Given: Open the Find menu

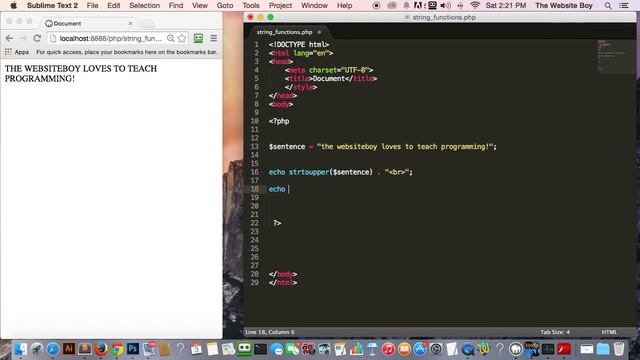Looking at the screenshot, I should [176, 5].
